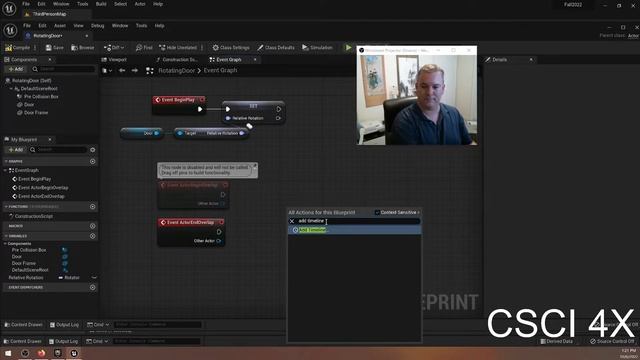The height and width of the screenshot is (360, 640).
Task: Add a new variable via Variables plus icon
Action: [x=93, y=236]
